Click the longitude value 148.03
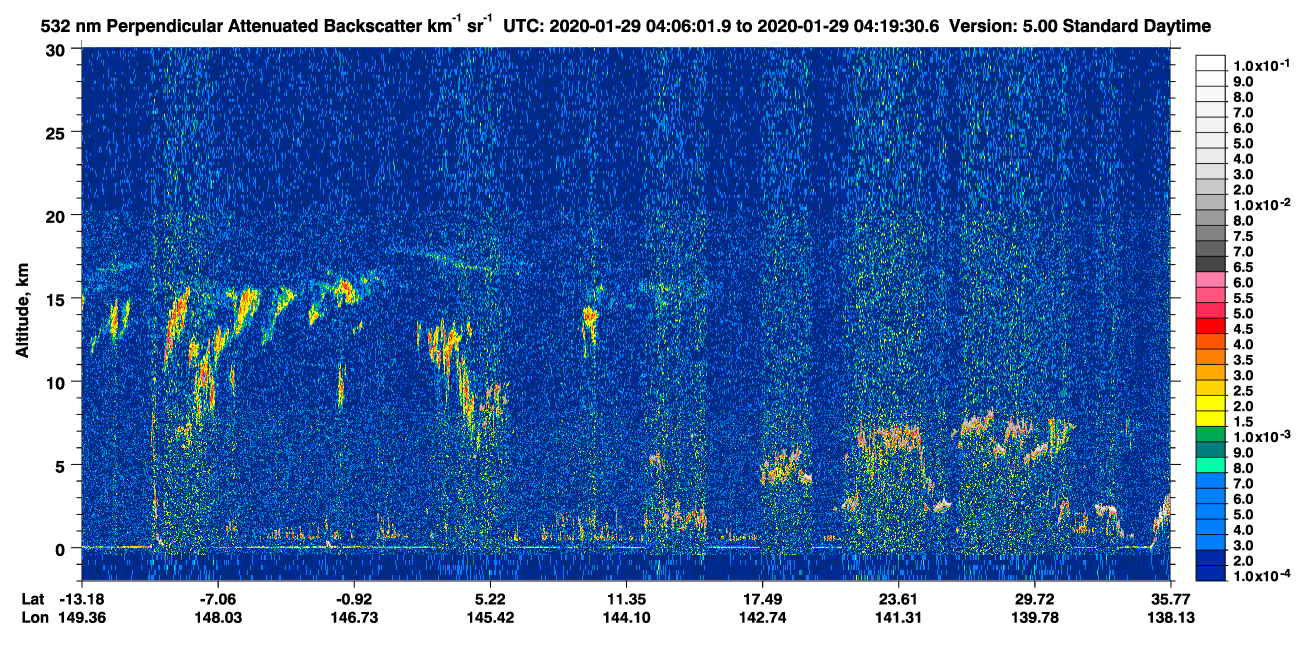 click(x=218, y=618)
